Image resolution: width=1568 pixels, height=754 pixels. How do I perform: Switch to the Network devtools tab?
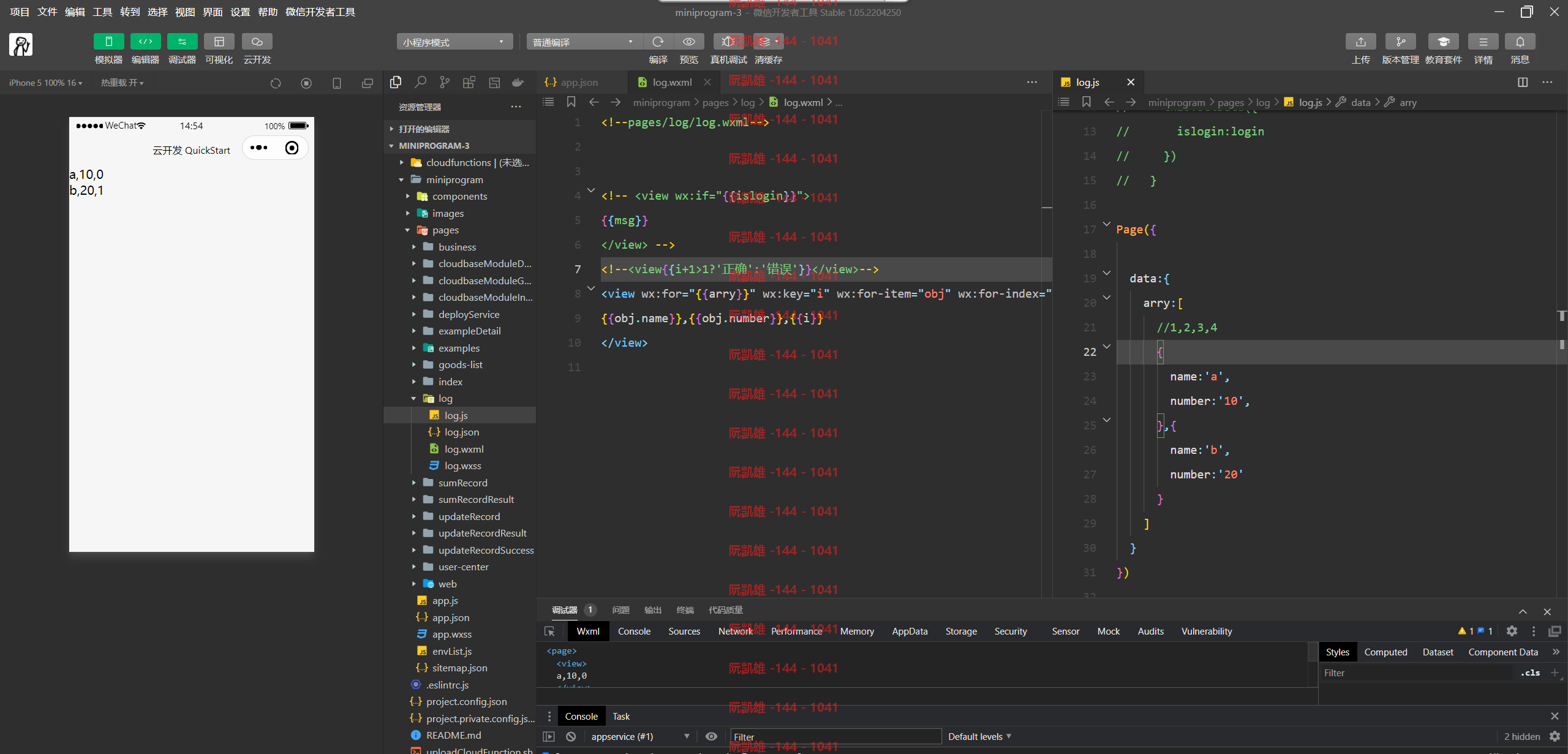(735, 631)
